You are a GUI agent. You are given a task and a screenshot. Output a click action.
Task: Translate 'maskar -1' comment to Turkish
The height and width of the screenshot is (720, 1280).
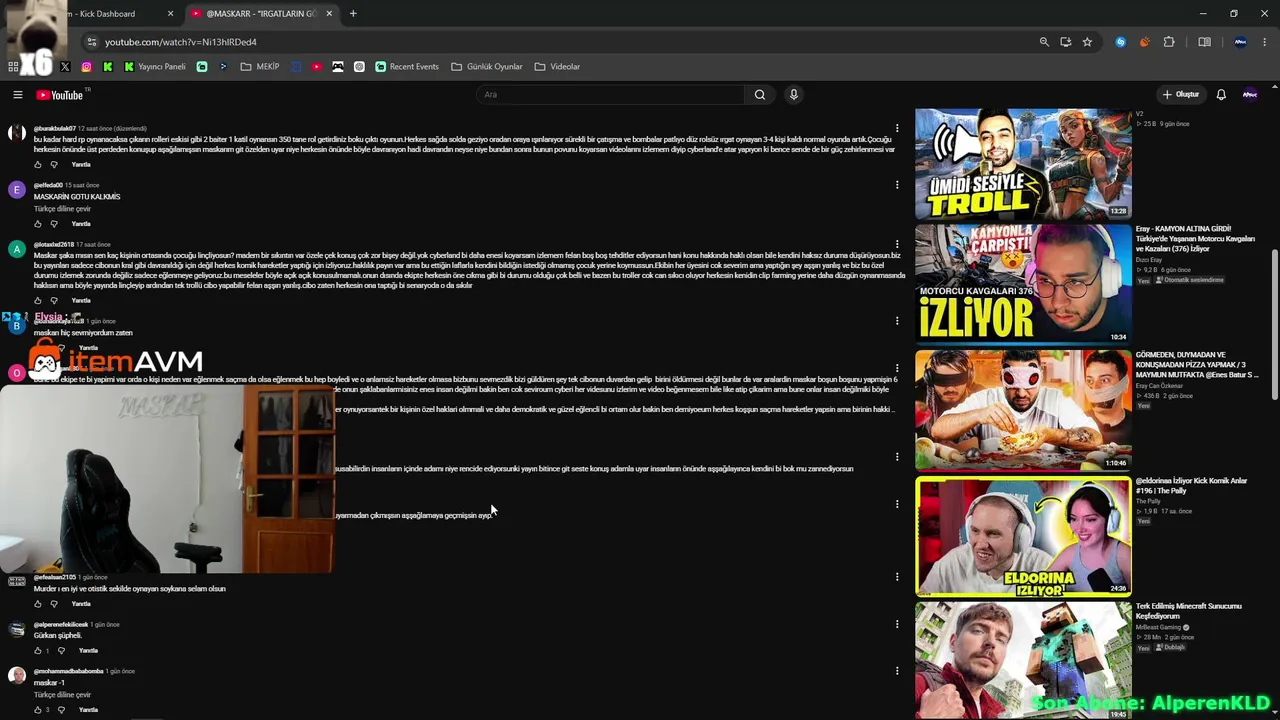coord(62,695)
